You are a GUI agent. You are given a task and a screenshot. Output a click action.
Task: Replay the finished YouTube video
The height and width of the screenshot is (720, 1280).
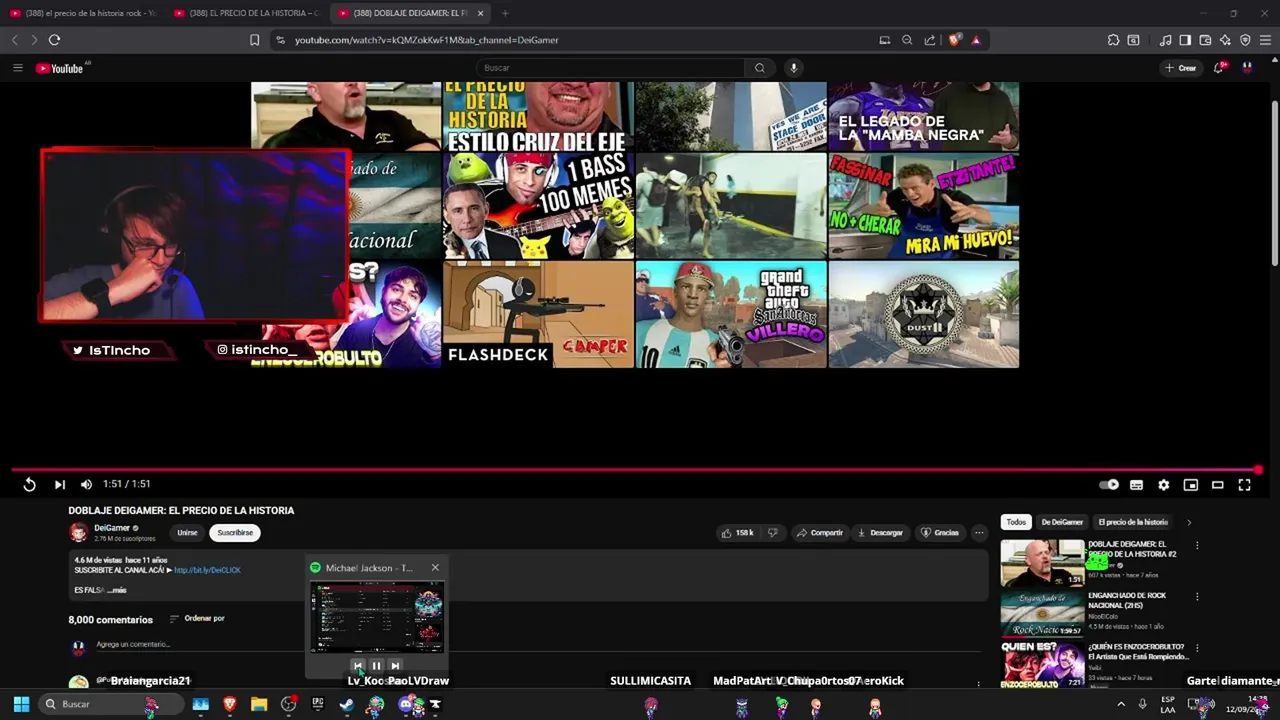click(29, 485)
